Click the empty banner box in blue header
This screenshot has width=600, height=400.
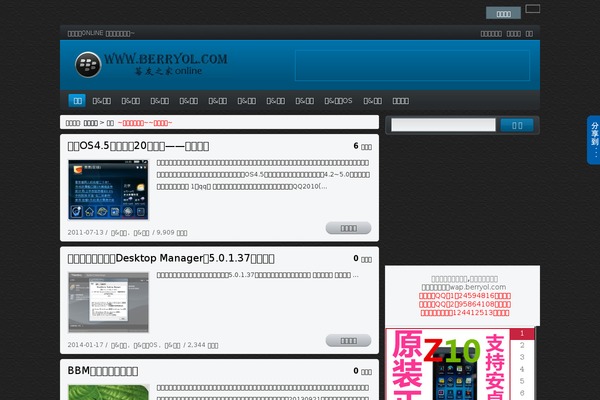(412, 65)
